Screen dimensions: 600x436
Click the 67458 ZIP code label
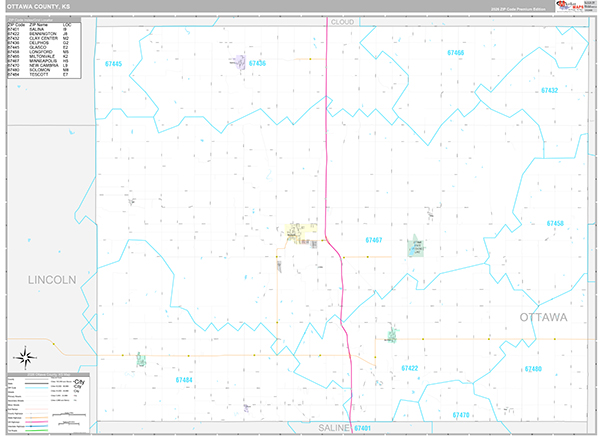[555, 223]
